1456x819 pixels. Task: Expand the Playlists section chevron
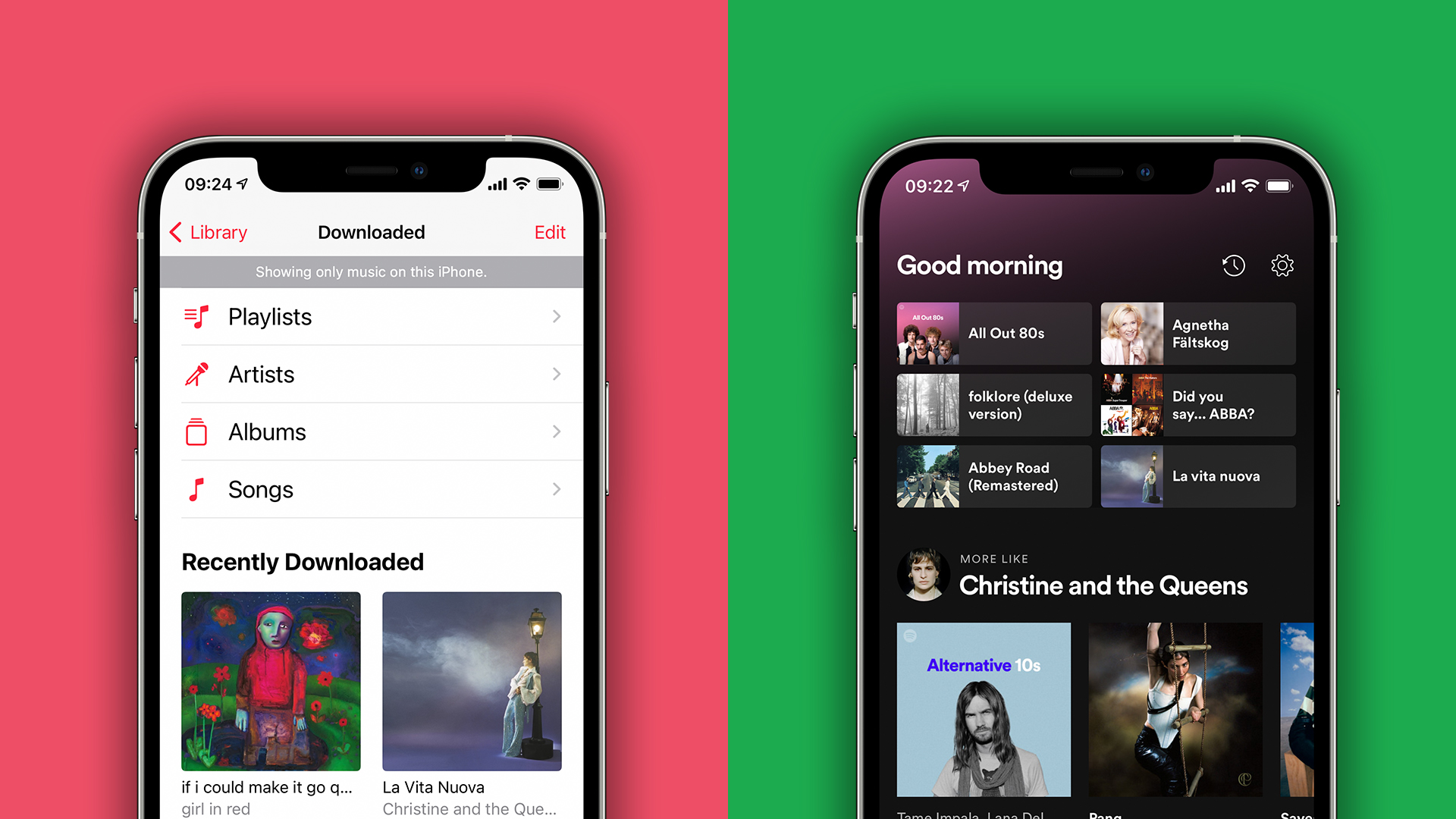tap(557, 316)
